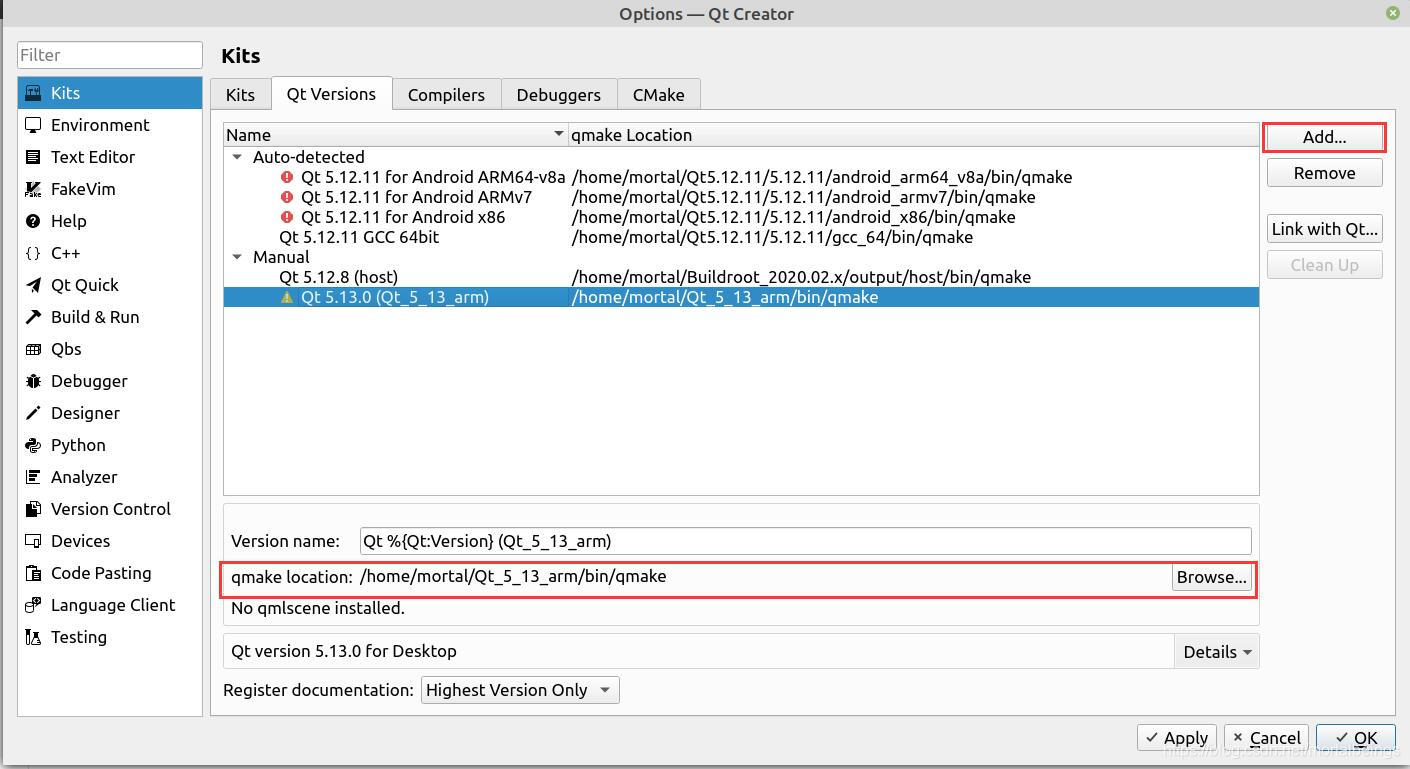Open the C++ braces icon
Image resolution: width=1410 pixels, height=769 pixels.
[33, 253]
